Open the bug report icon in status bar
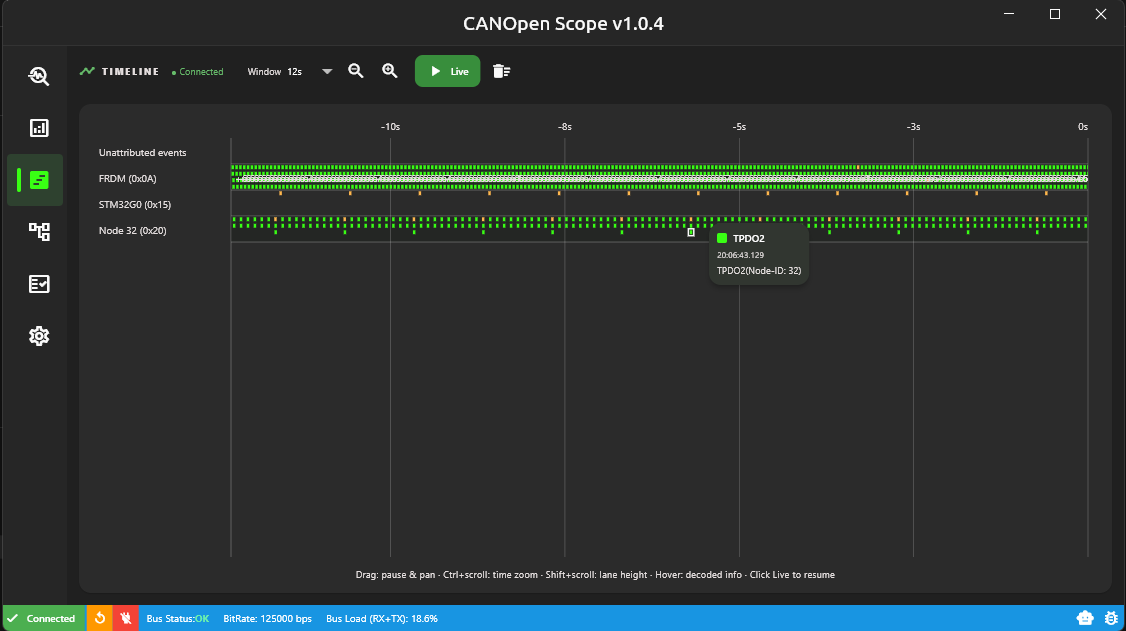This screenshot has height=631, width=1126. [1111, 618]
